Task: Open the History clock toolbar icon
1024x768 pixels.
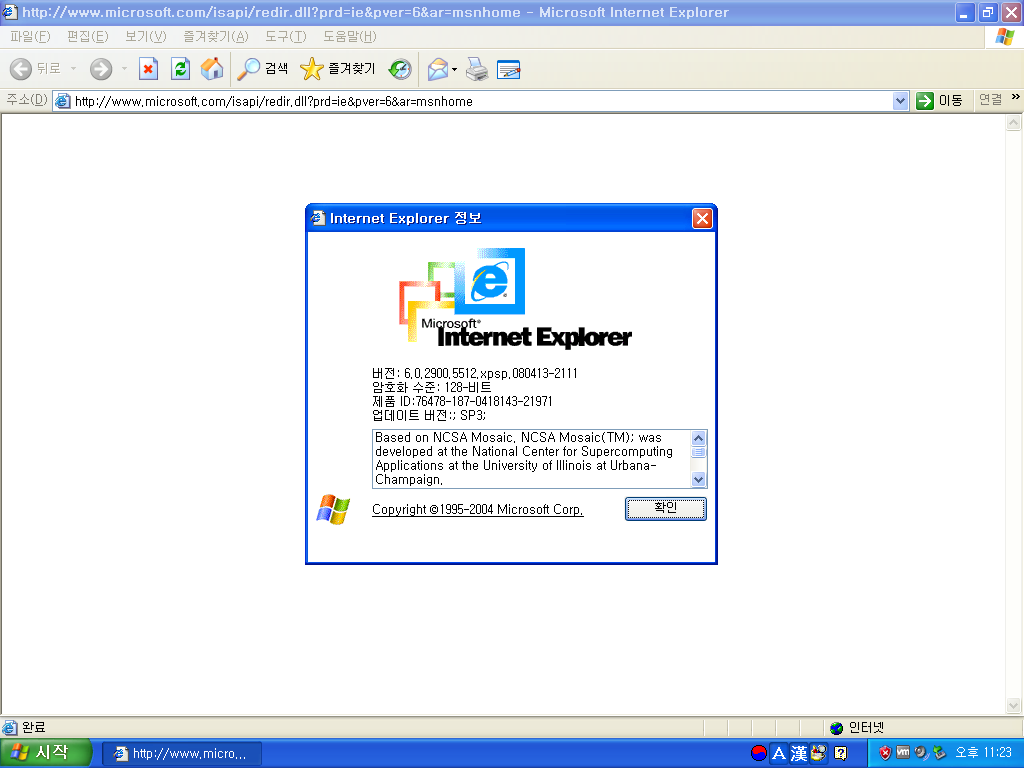Action: point(400,69)
